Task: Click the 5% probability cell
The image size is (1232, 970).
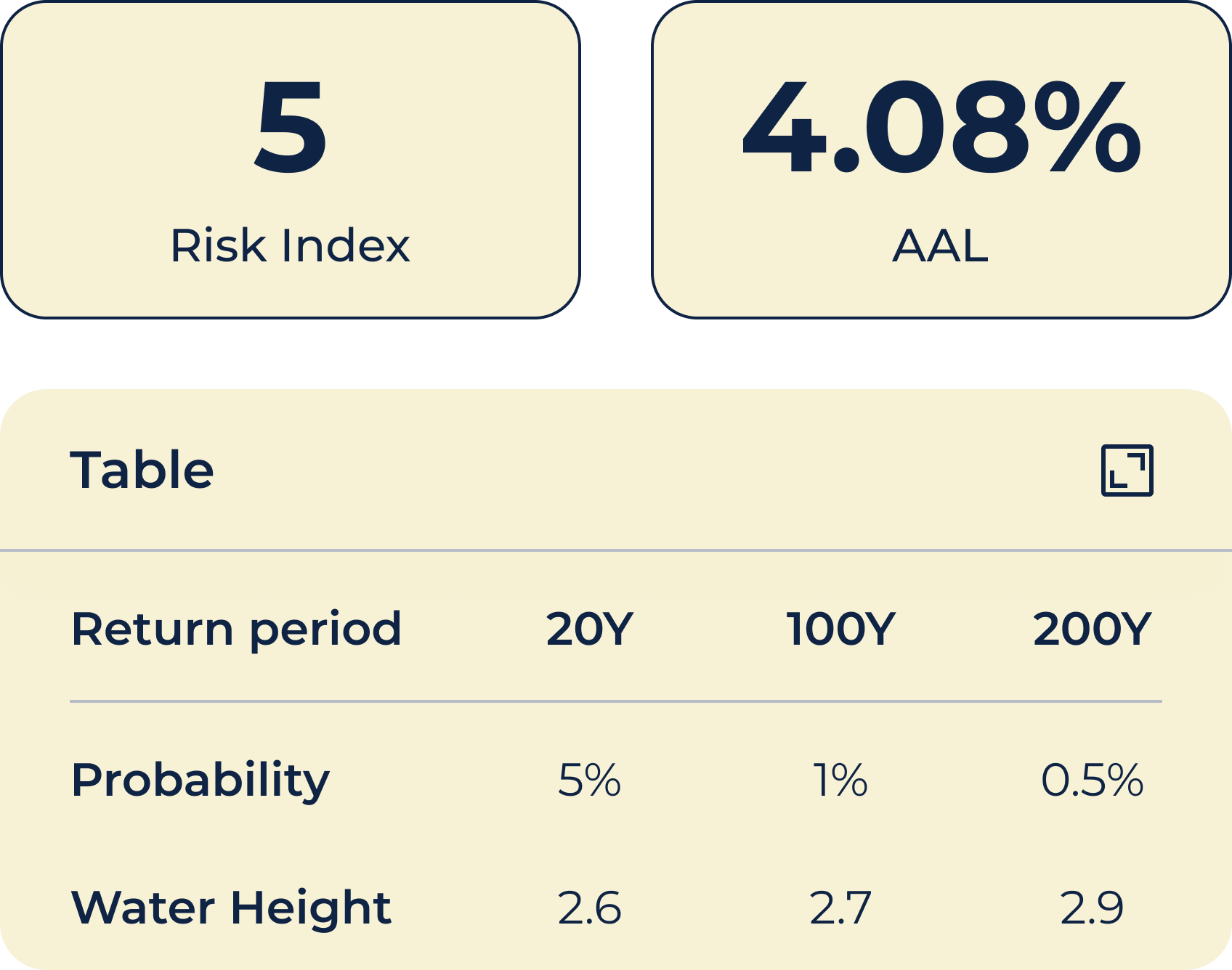Action: (x=589, y=781)
